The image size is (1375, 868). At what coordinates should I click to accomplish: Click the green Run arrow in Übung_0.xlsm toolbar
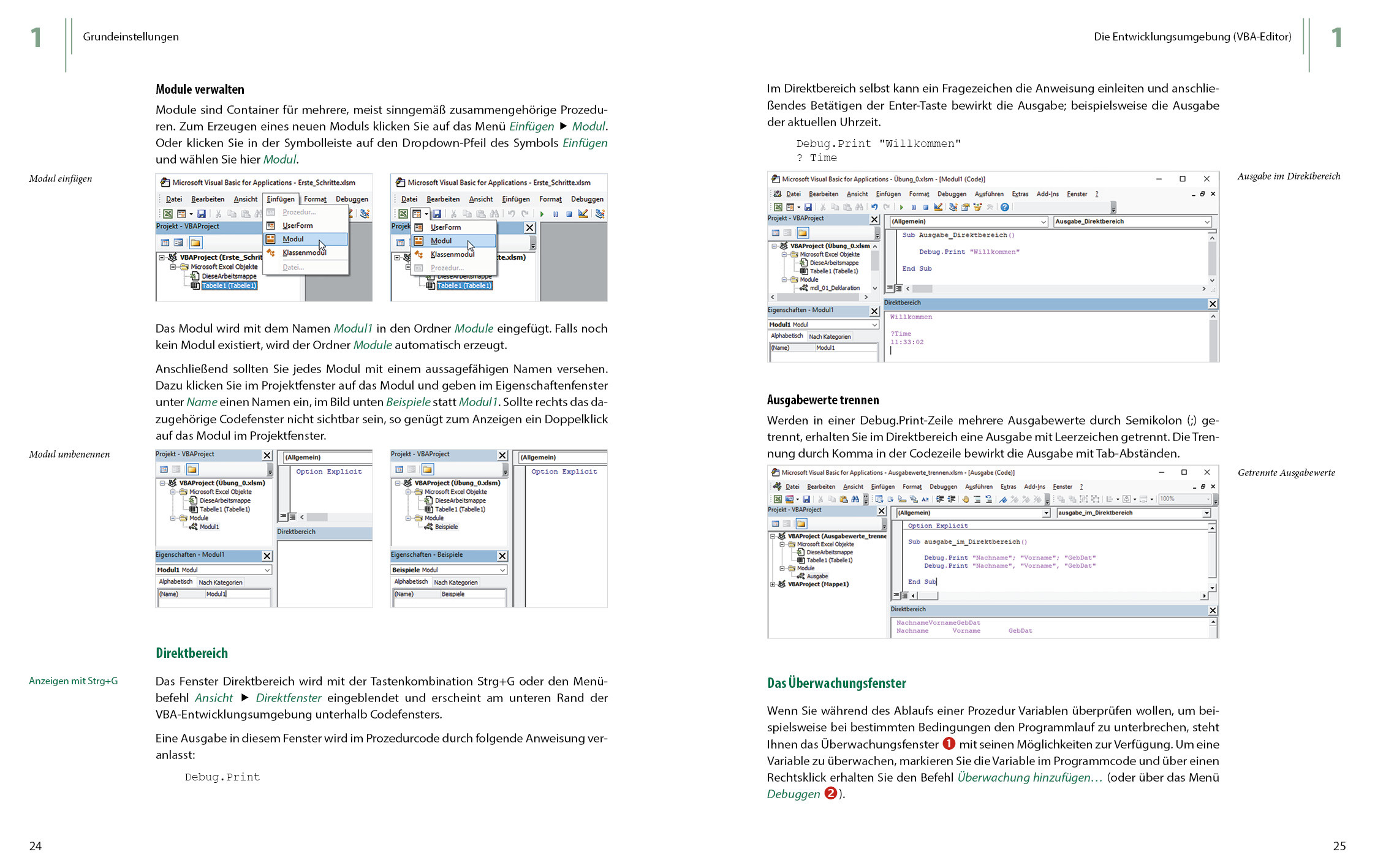coord(901,207)
